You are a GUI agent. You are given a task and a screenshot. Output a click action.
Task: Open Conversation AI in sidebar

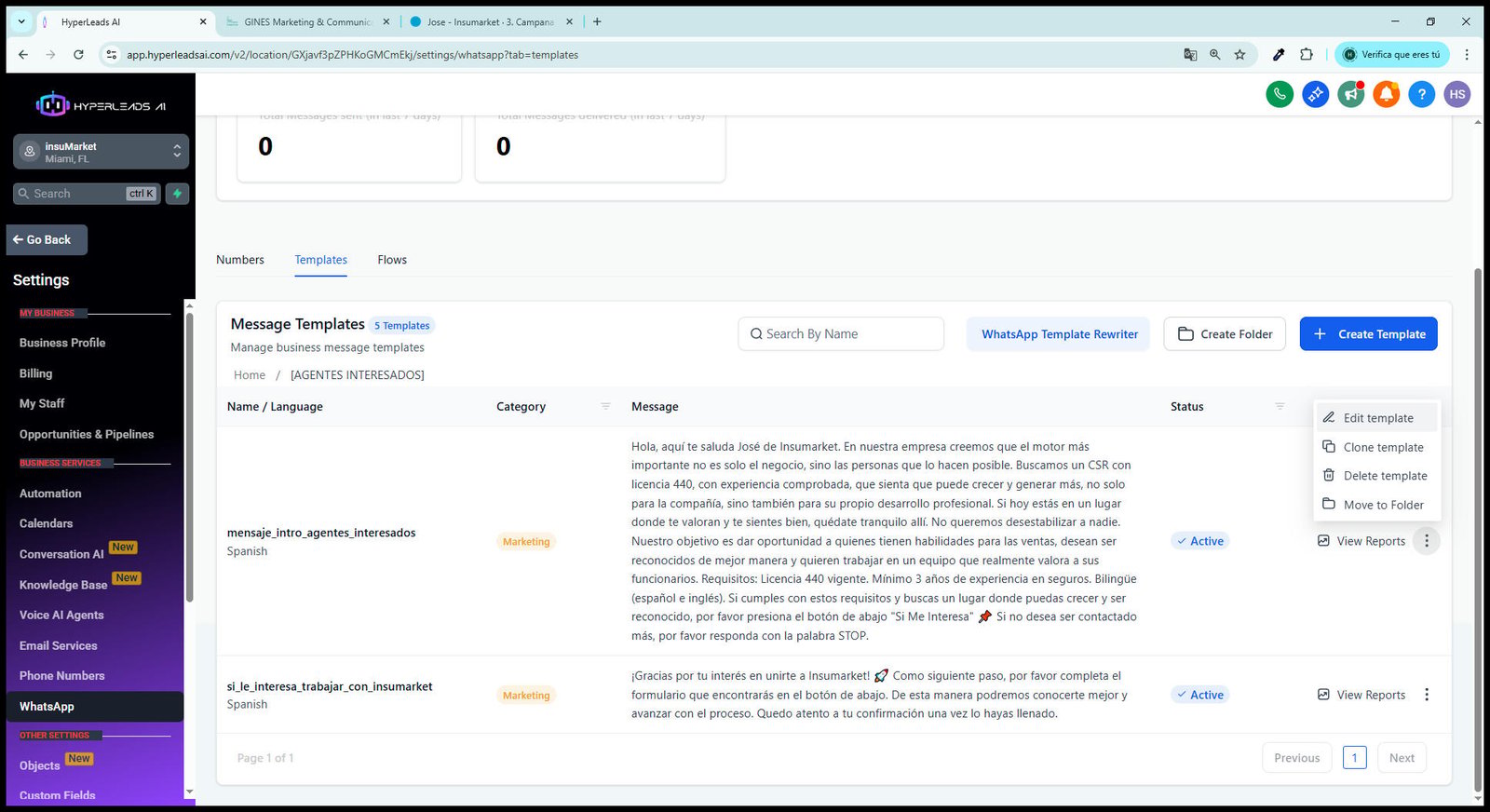pos(61,554)
